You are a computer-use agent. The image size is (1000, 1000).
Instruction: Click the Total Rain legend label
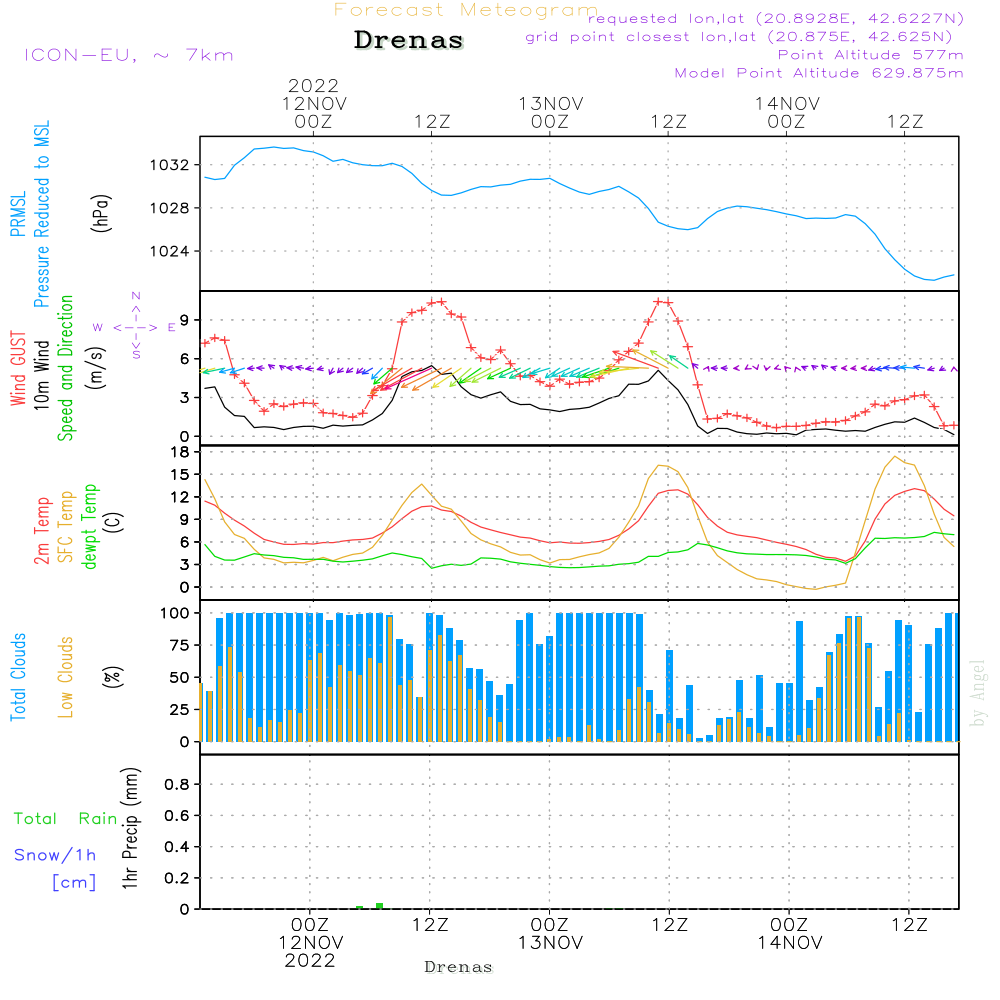(66, 819)
